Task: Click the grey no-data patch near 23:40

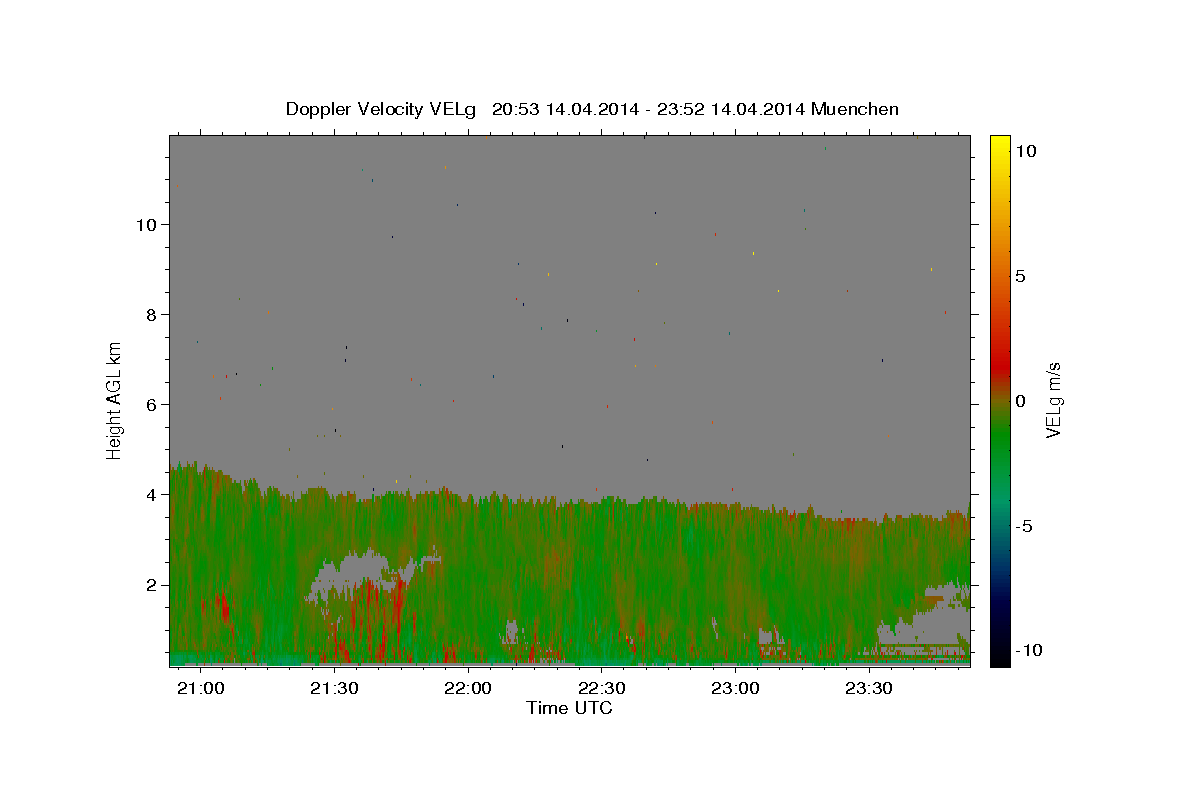Action: (925, 615)
